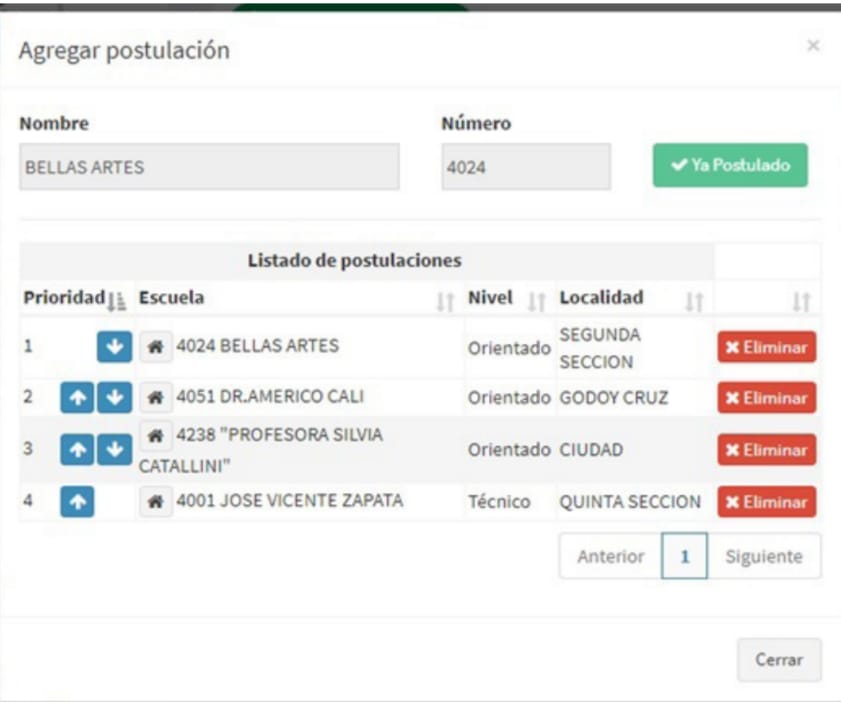Click home icon for 4051 Dr. Americo Cali
Viewport: 841px width, 702px height.
pyautogui.click(x=155, y=398)
